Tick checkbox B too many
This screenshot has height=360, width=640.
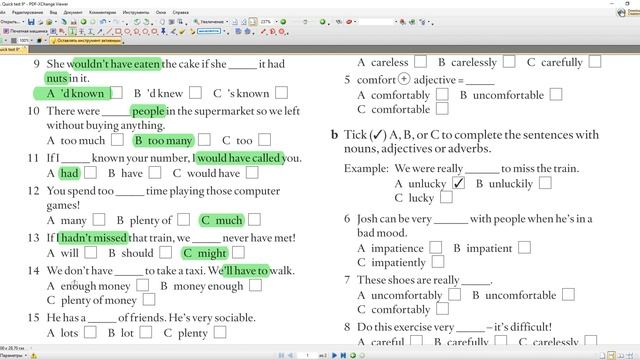tap(204, 140)
